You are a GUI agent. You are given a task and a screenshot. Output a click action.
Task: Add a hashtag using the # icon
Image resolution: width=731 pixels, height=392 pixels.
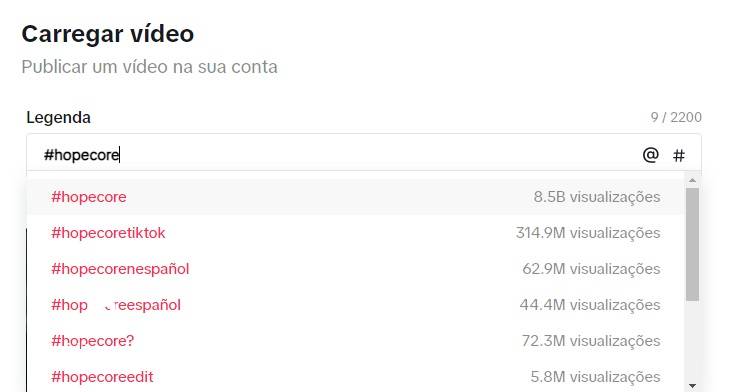(679, 155)
